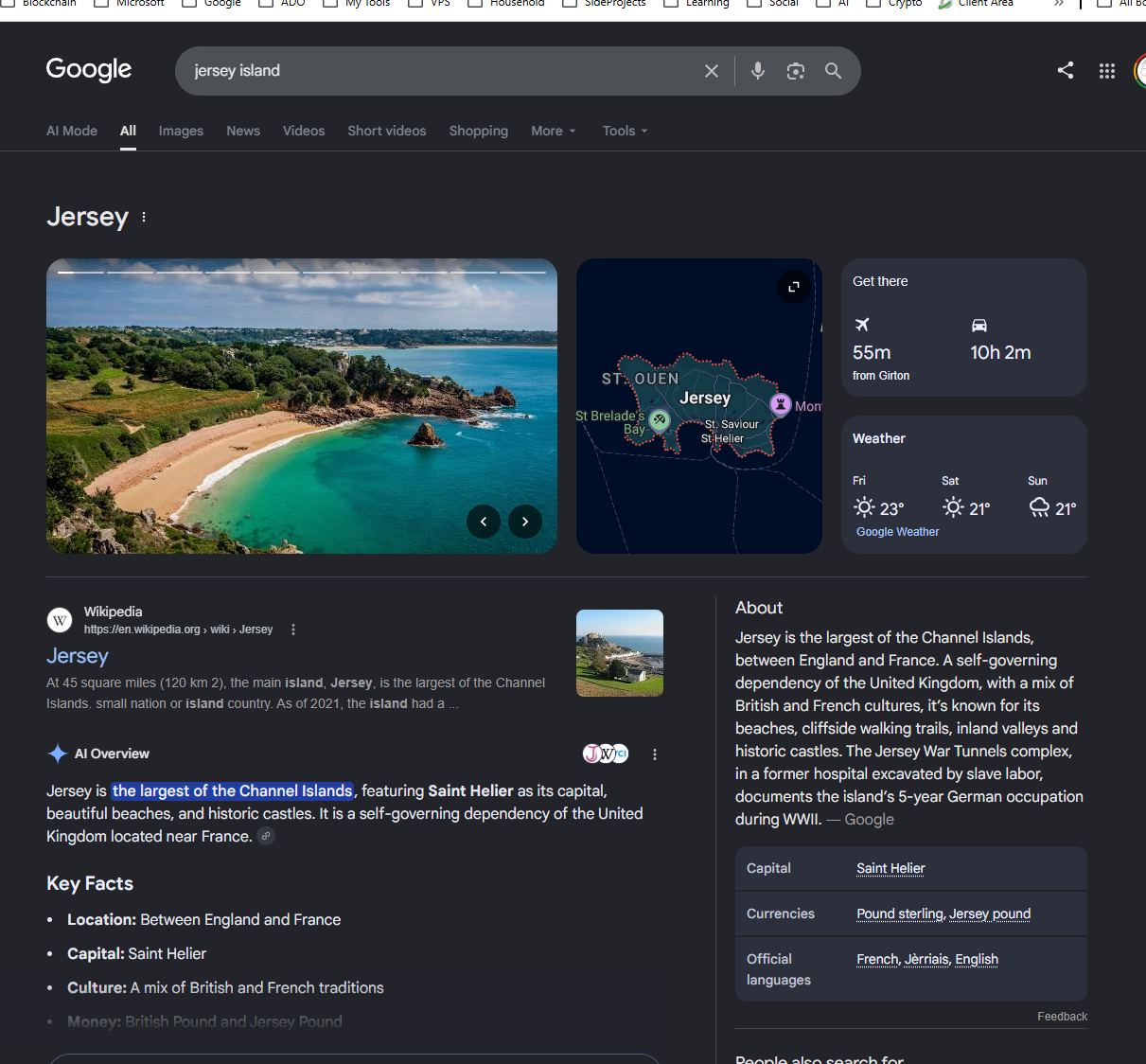This screenshot has height=1064, width=1146.
Task: Start voice search with microphone icon
Action: (x=758, y=71)
